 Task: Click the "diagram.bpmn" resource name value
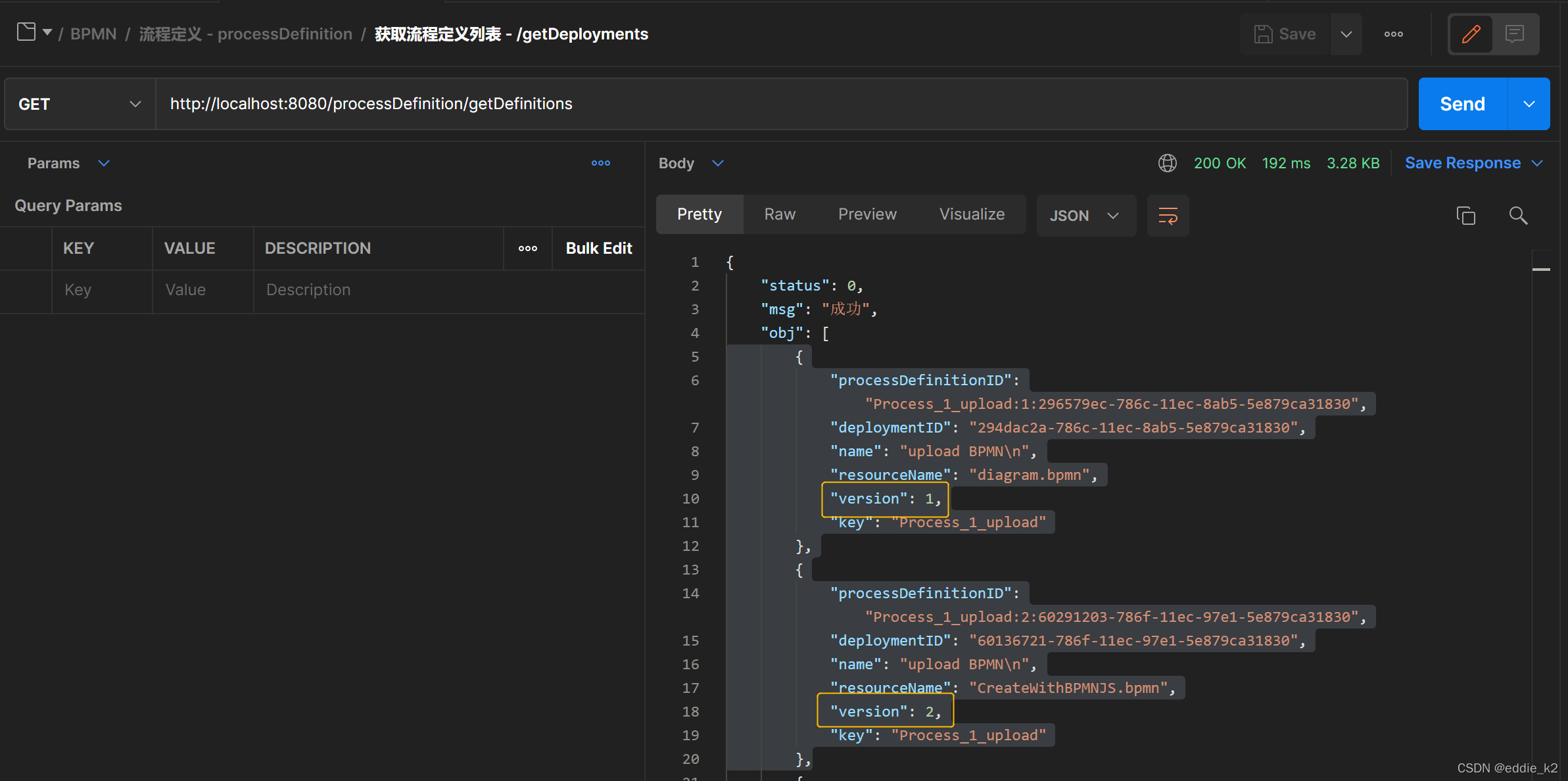tap(1030, 475)
